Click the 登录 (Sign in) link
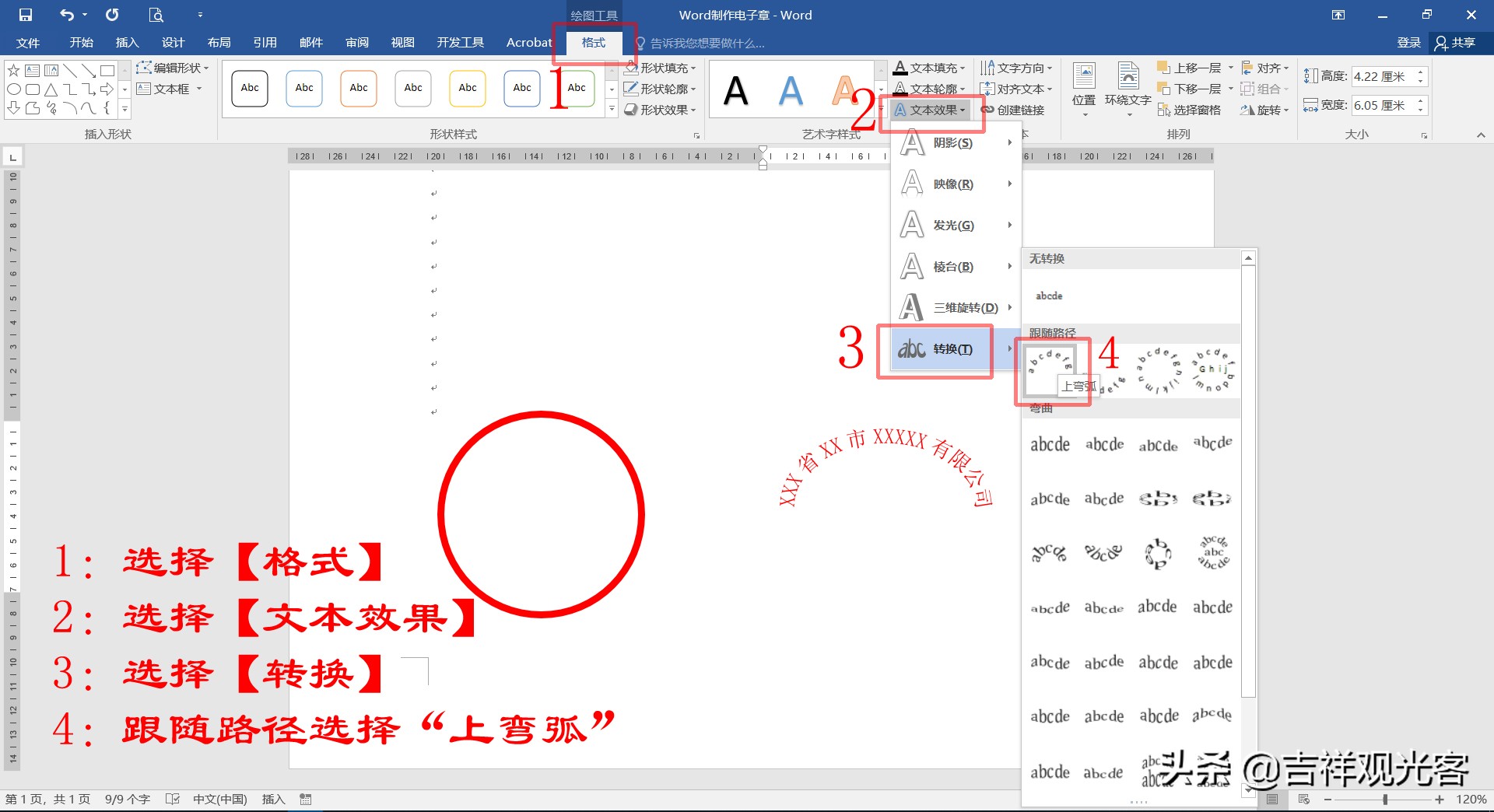The image size is (1494, 812). click(x=1408, y=43)
